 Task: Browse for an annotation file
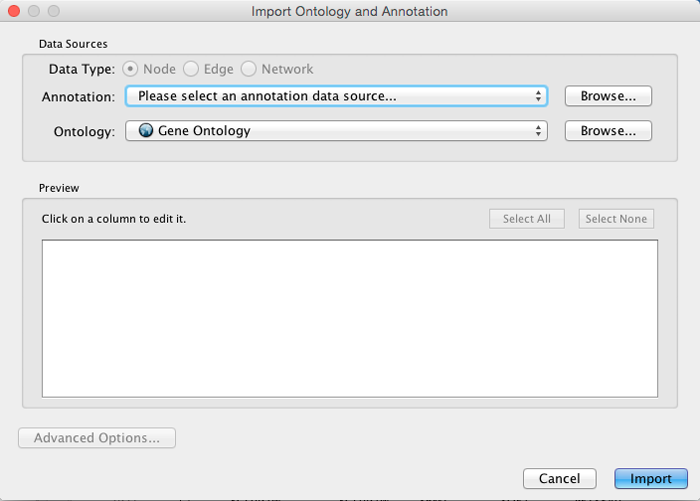pyautogui.click(x=608, y=96)
